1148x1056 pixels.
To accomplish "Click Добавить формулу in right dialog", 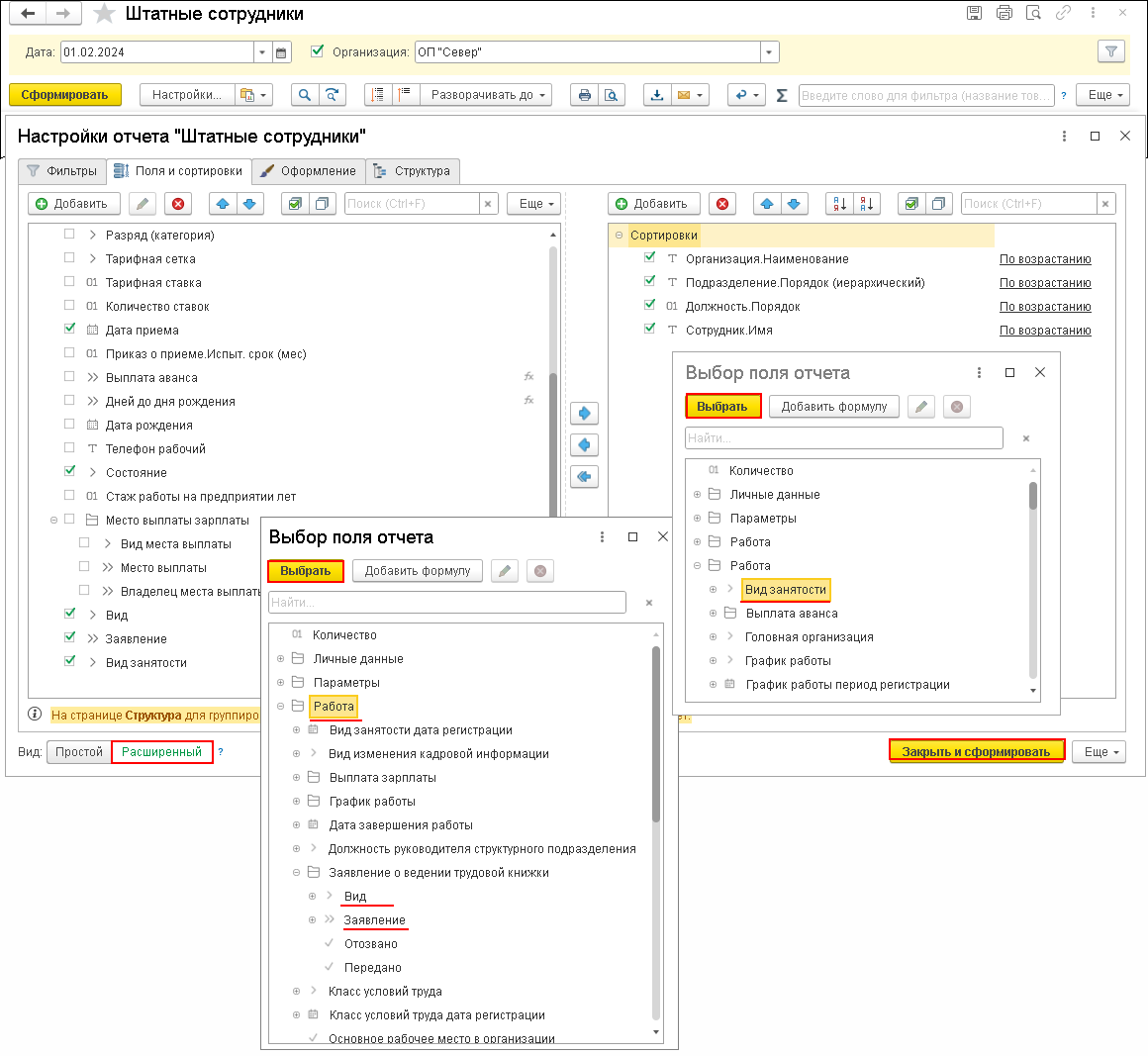I will (834, 407).
